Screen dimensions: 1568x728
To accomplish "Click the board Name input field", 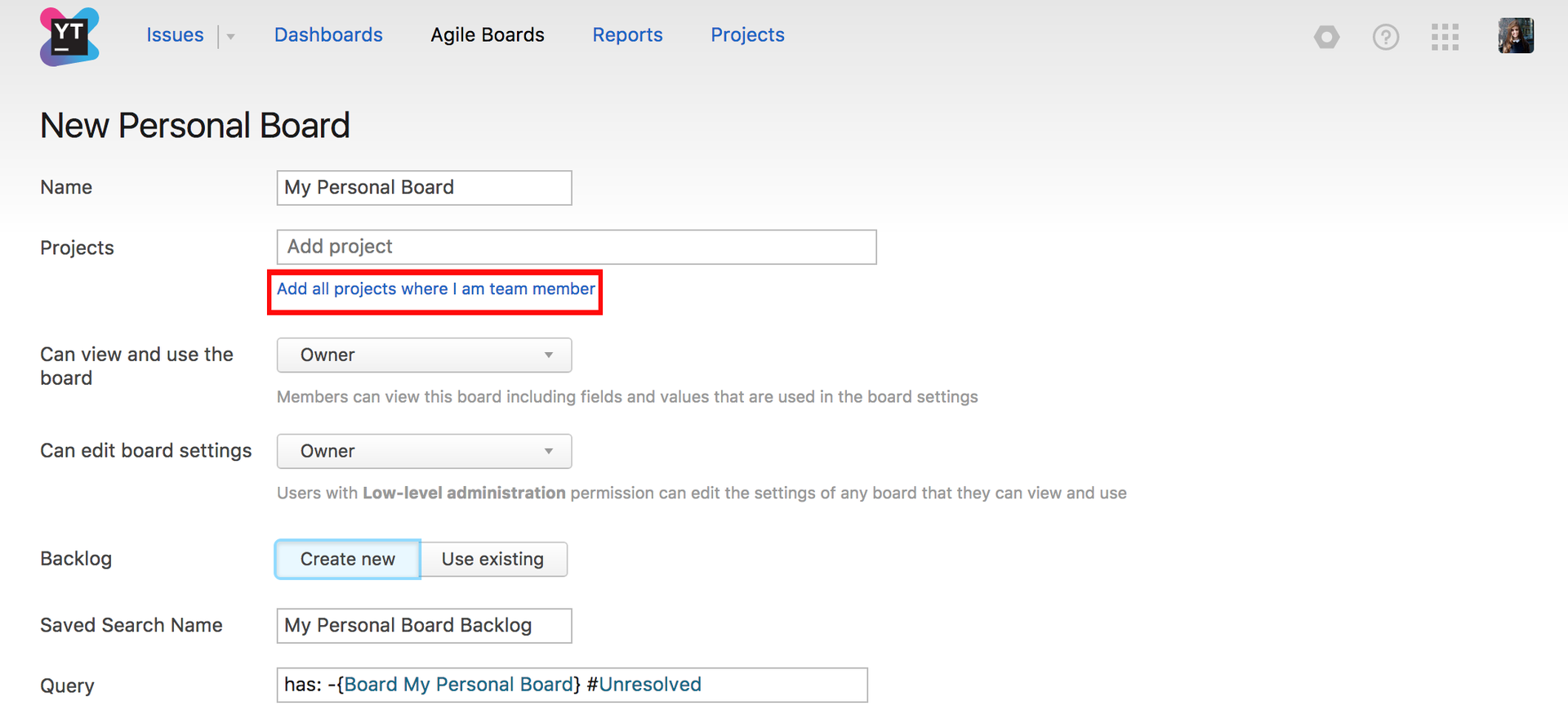I will (x=424, y=188).
